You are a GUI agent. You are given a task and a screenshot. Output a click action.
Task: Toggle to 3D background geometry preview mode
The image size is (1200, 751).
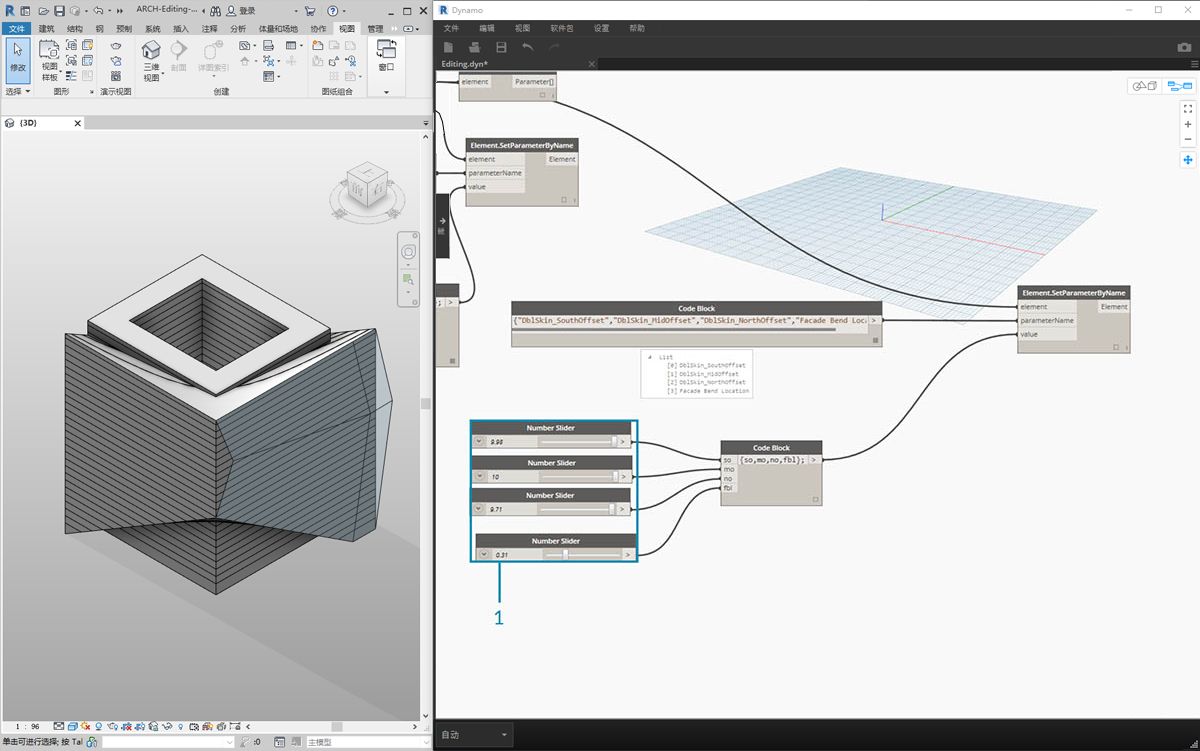point(1143,86)
